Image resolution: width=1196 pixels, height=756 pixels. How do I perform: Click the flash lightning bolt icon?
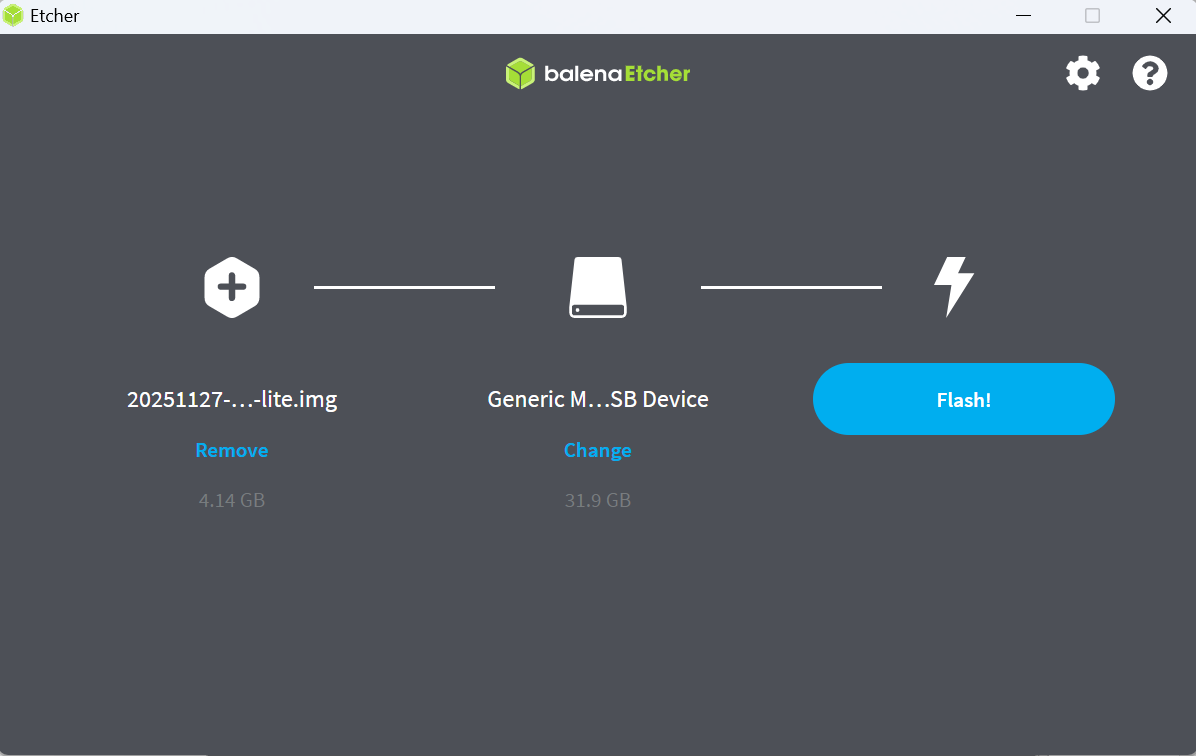pos(953,287)
